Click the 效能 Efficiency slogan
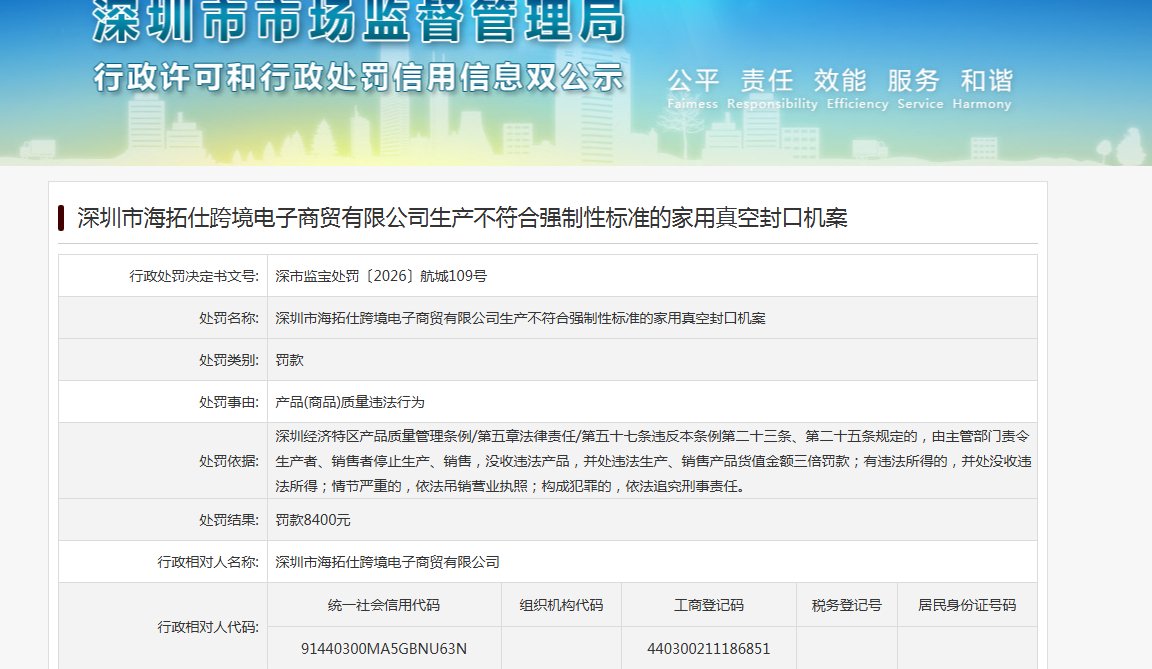 coord(857,89)
